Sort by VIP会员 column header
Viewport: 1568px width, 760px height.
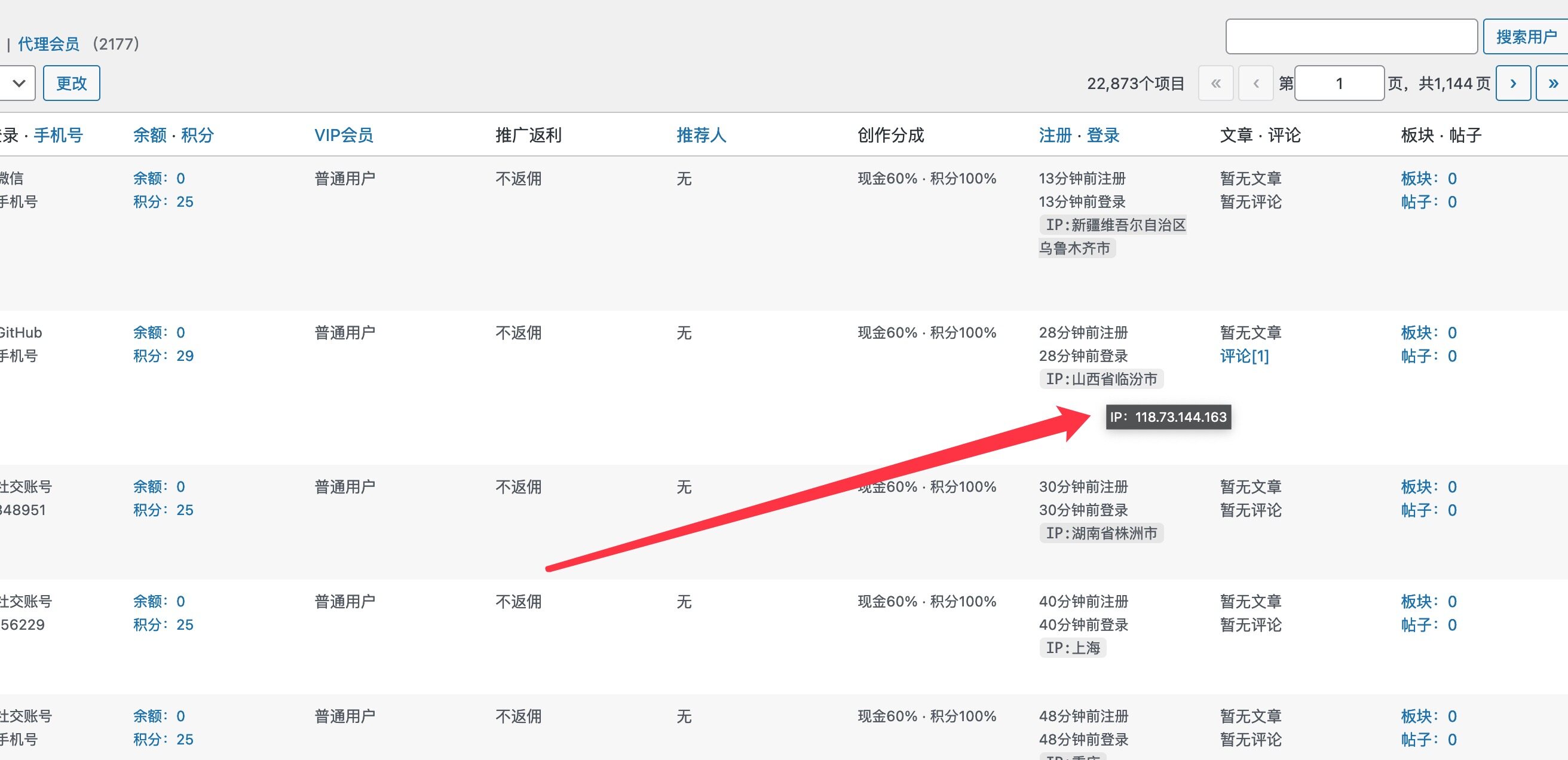tap(344, 135)
